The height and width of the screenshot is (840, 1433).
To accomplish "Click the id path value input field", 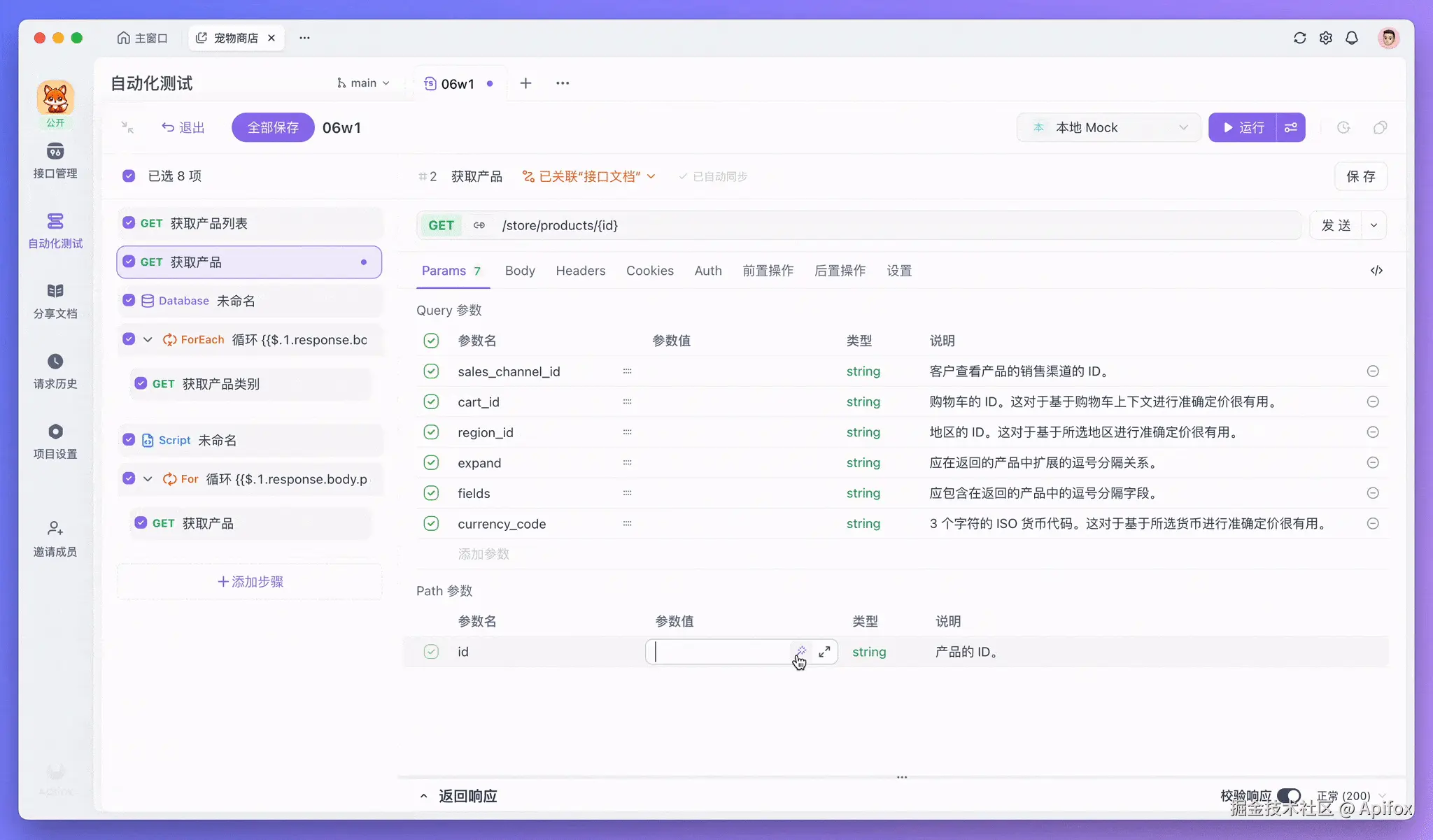I will tap(719, 651).
